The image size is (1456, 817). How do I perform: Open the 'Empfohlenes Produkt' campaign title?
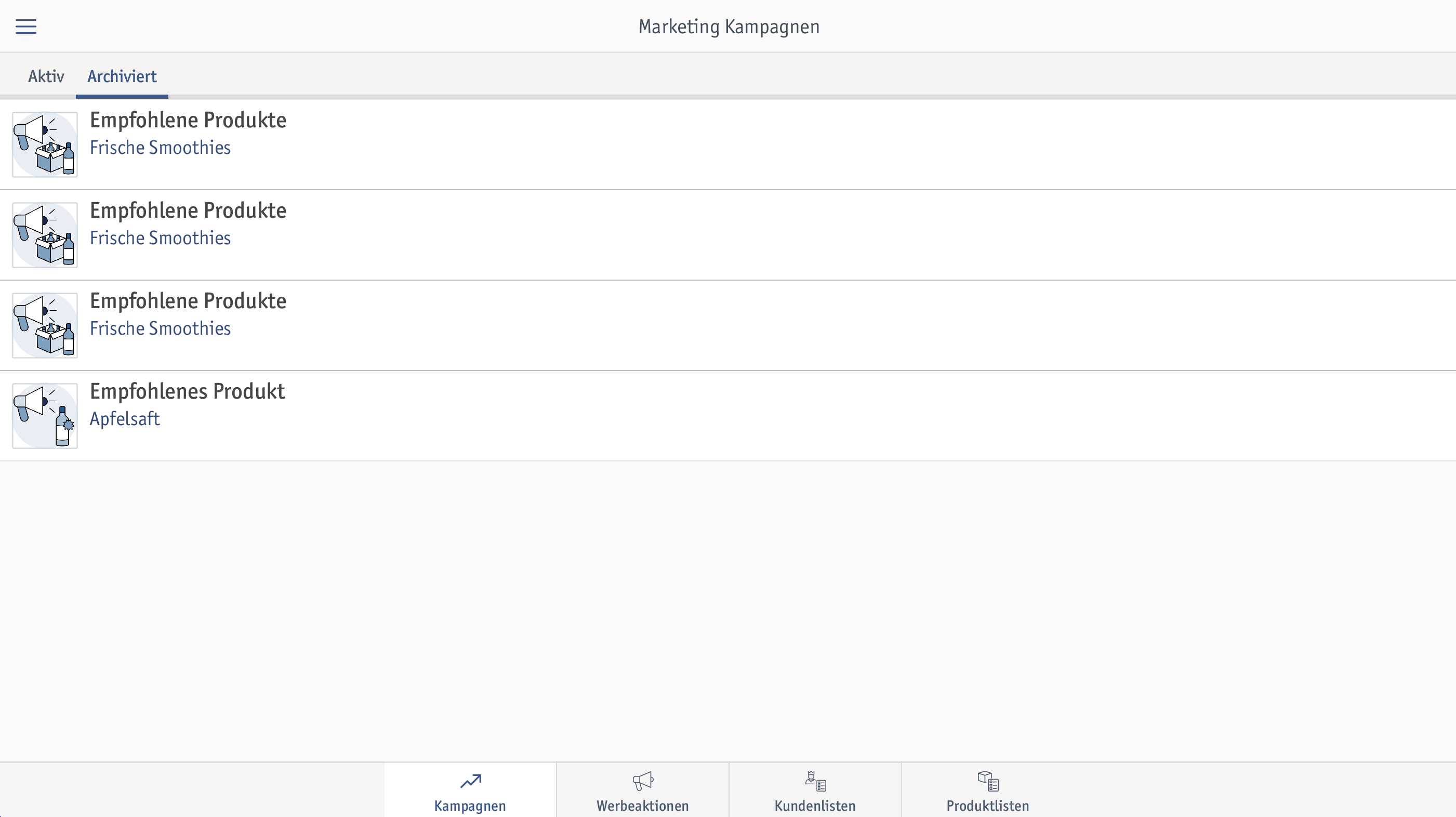coord(187,391)
